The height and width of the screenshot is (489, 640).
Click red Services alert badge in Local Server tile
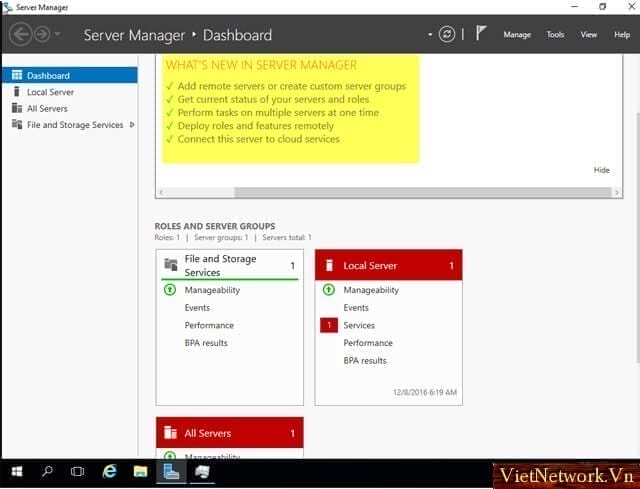click(x=329, y=325)
